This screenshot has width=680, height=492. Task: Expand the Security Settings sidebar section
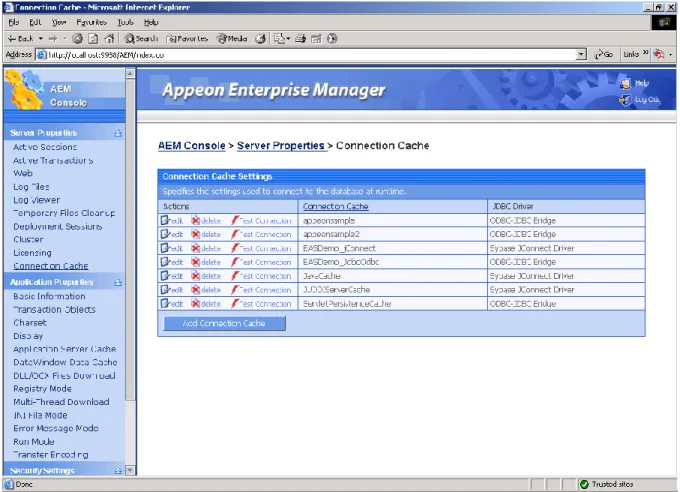pos(118,471)
